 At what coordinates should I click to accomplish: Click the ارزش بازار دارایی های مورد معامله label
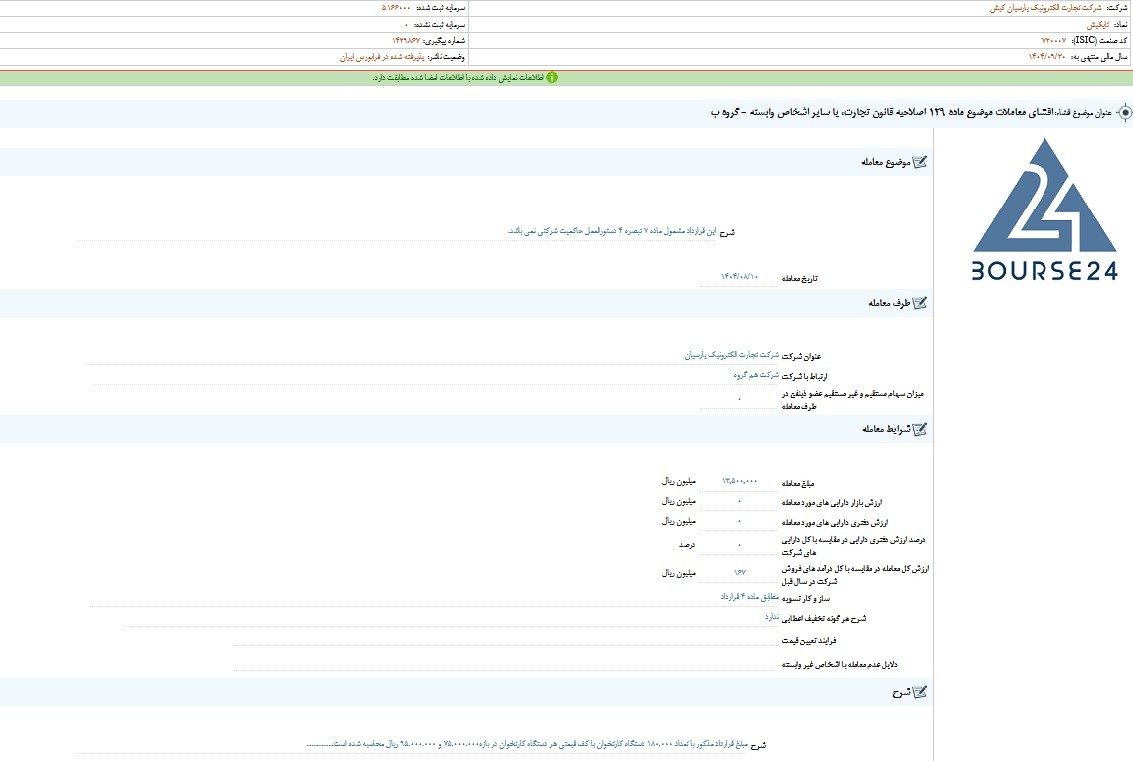click(x=832, y=502)
